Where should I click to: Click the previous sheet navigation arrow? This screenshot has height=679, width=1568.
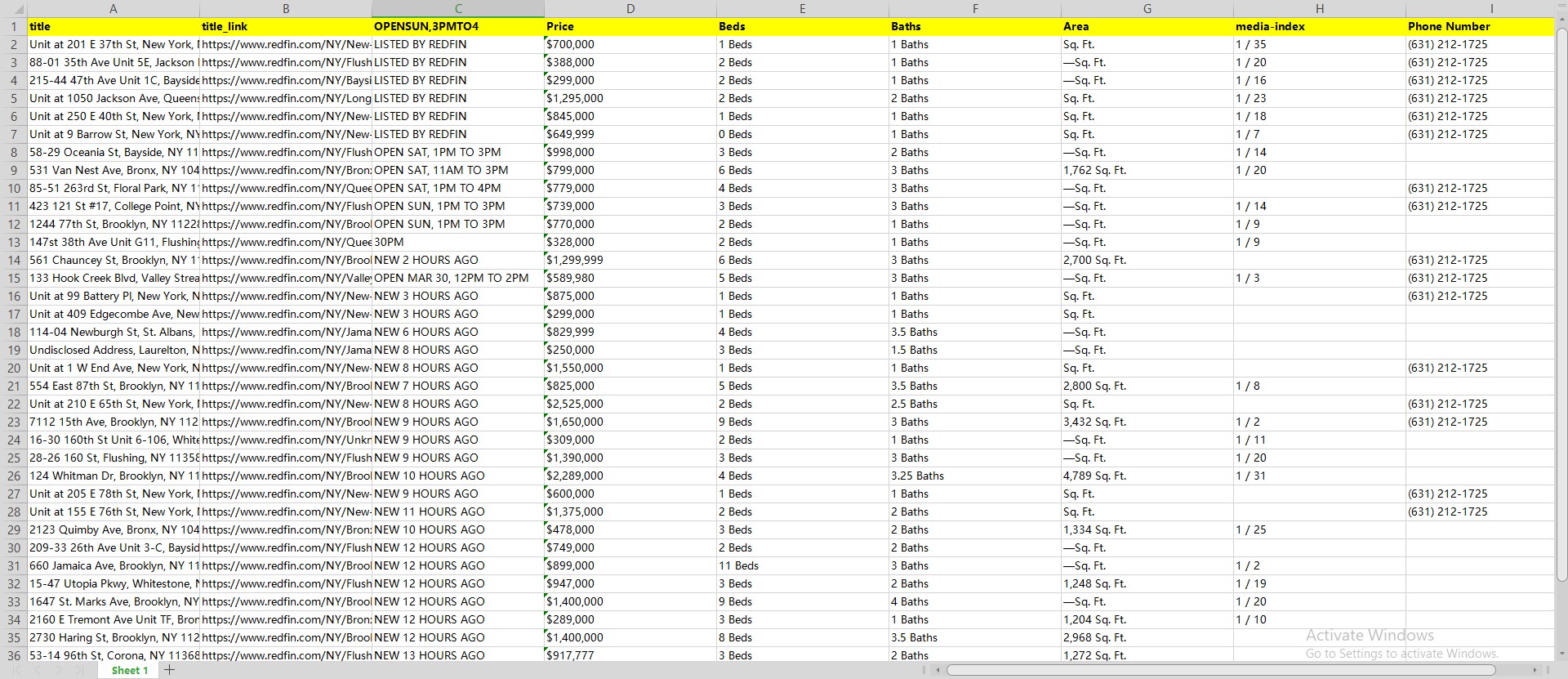(x=38, y=670)
